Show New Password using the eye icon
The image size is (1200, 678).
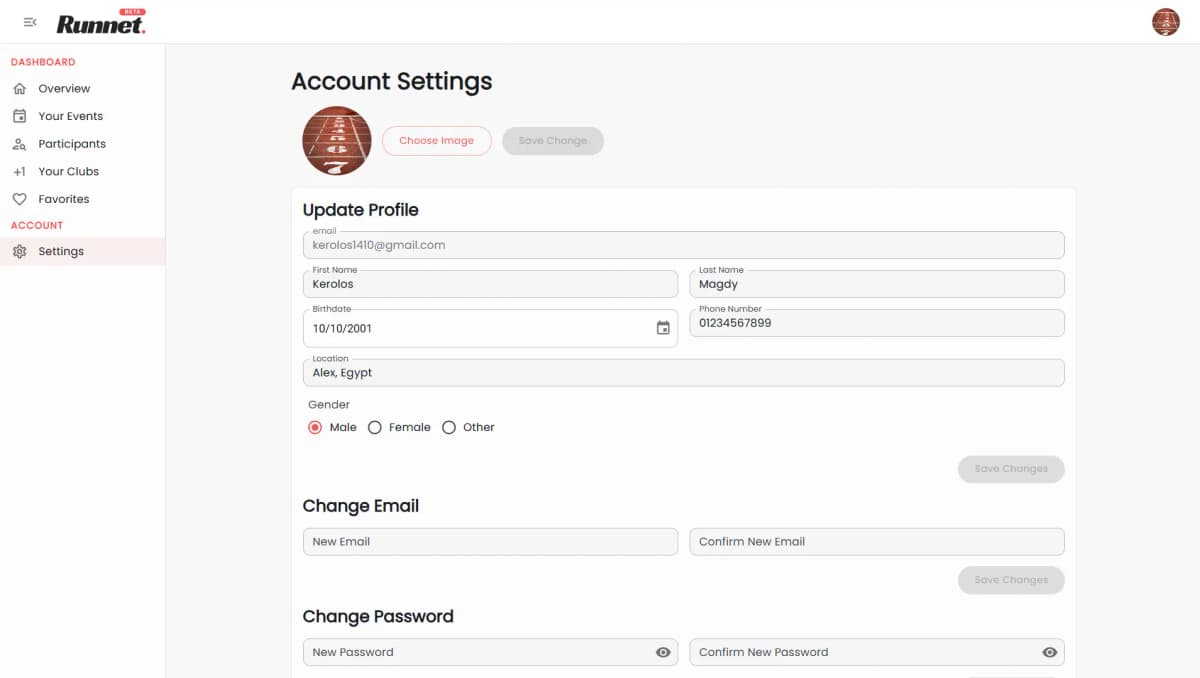point(663,652)
